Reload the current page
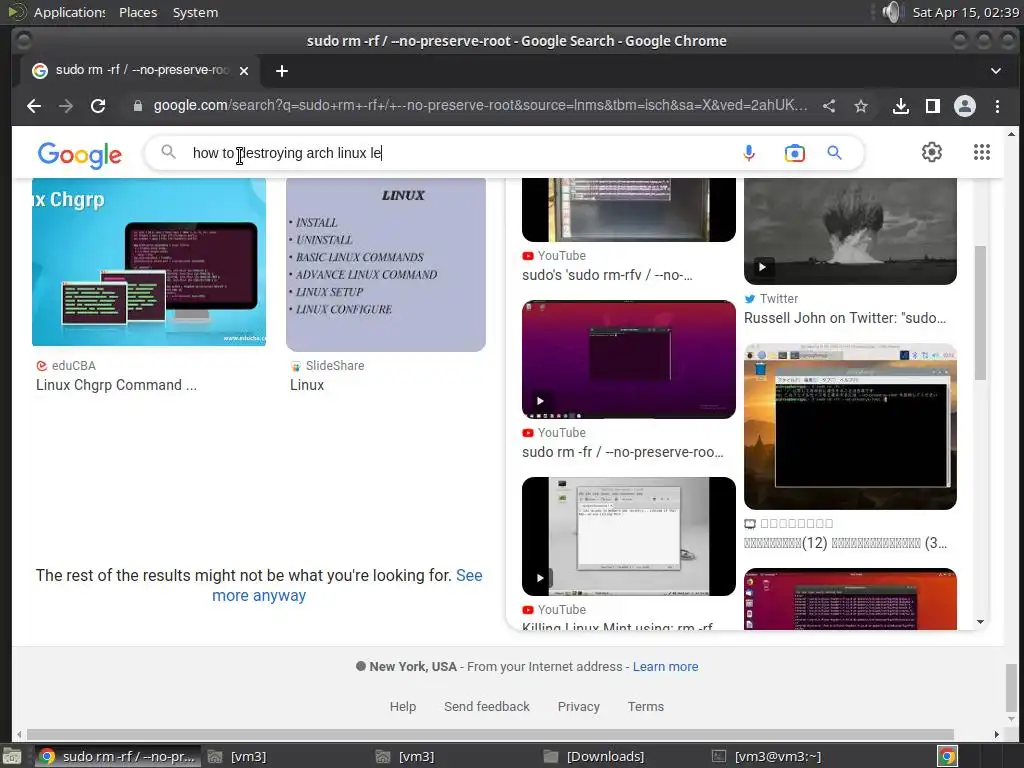Viewport: 1024px width, 768px height. (98, 106)
